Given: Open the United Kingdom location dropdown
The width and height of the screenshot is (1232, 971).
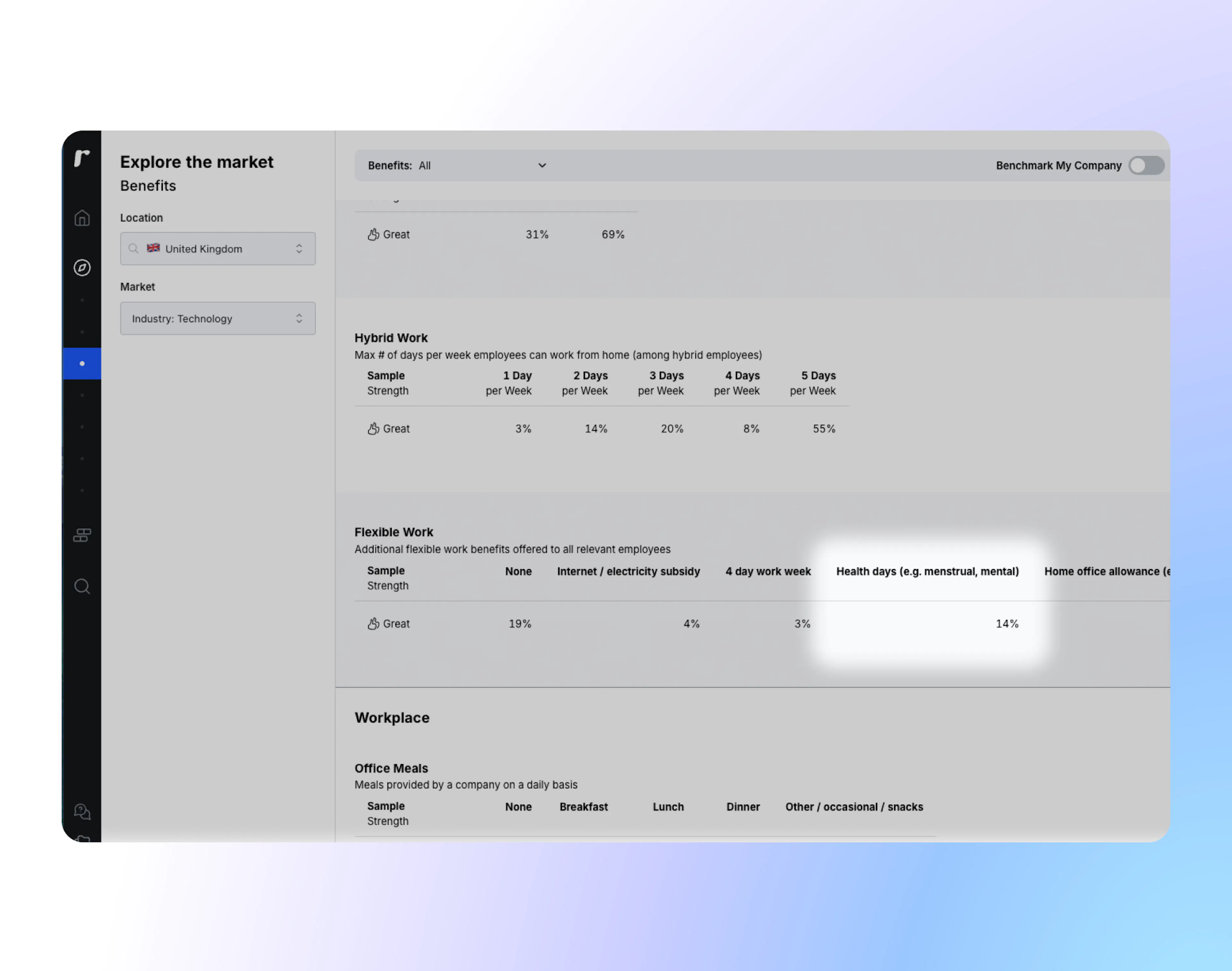Looking at the screenshot, I should (x=218, y=248).
